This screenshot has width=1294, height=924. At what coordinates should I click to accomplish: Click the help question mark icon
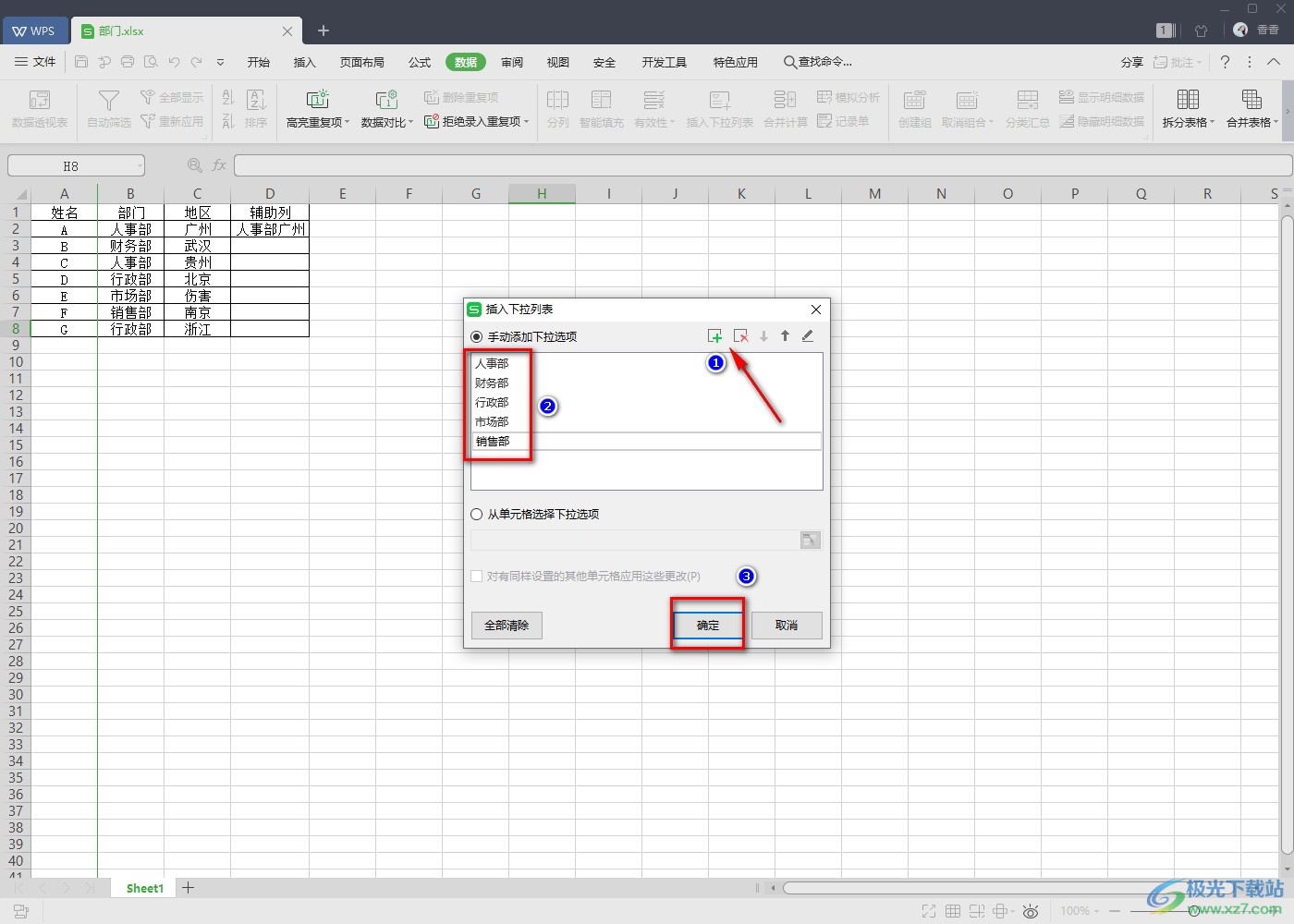[1225, 62]
